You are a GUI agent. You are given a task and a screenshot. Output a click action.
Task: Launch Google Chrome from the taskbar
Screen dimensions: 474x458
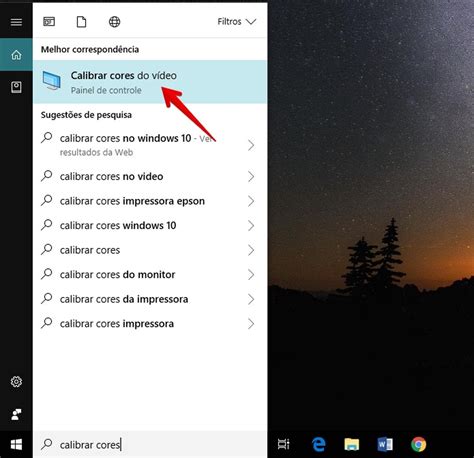pos(418,444)
